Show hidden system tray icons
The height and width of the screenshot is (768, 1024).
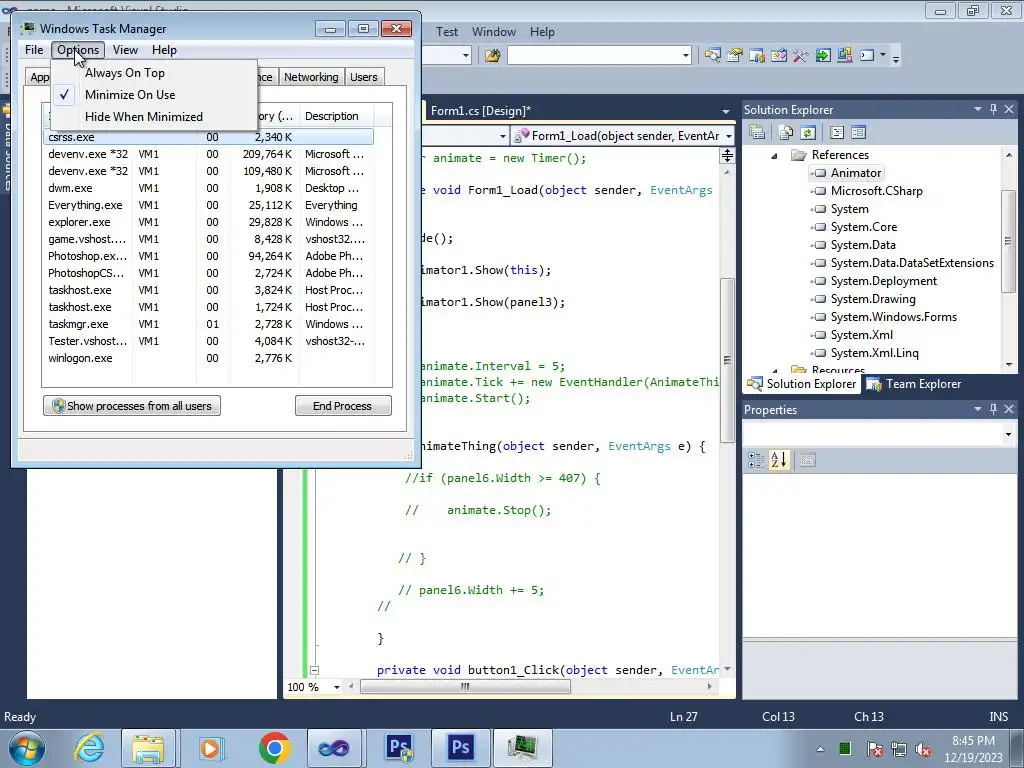click(820, 749)
